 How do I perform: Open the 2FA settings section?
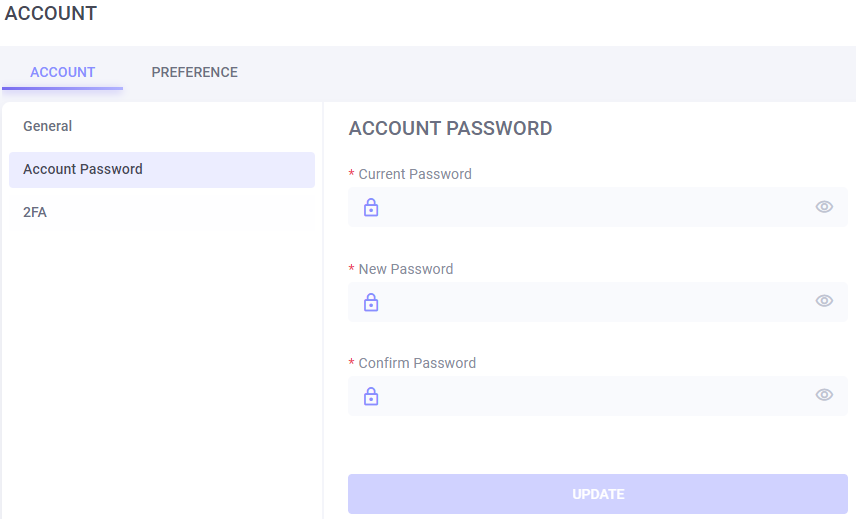click(x=35, y=212)
